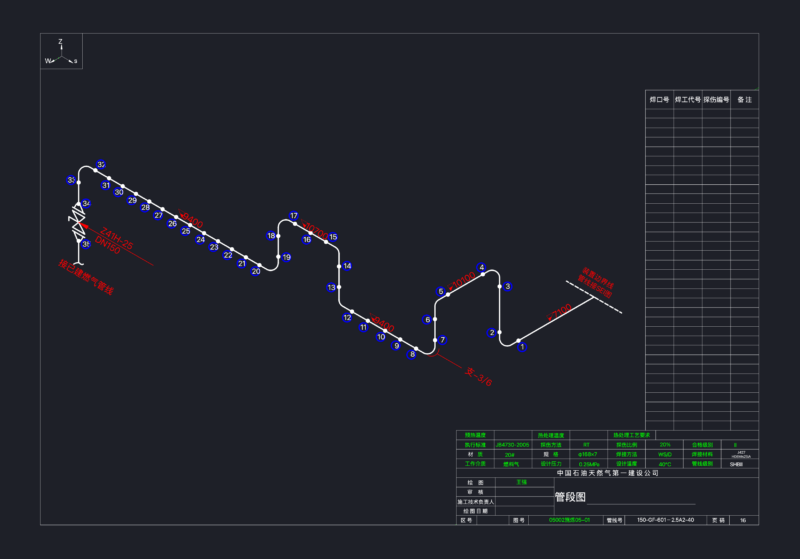The height and width of the screenshot is (559, 800).
Task: Click the company name 中国石油天然气第一建设公司
Action: click(x=607, y=473)
